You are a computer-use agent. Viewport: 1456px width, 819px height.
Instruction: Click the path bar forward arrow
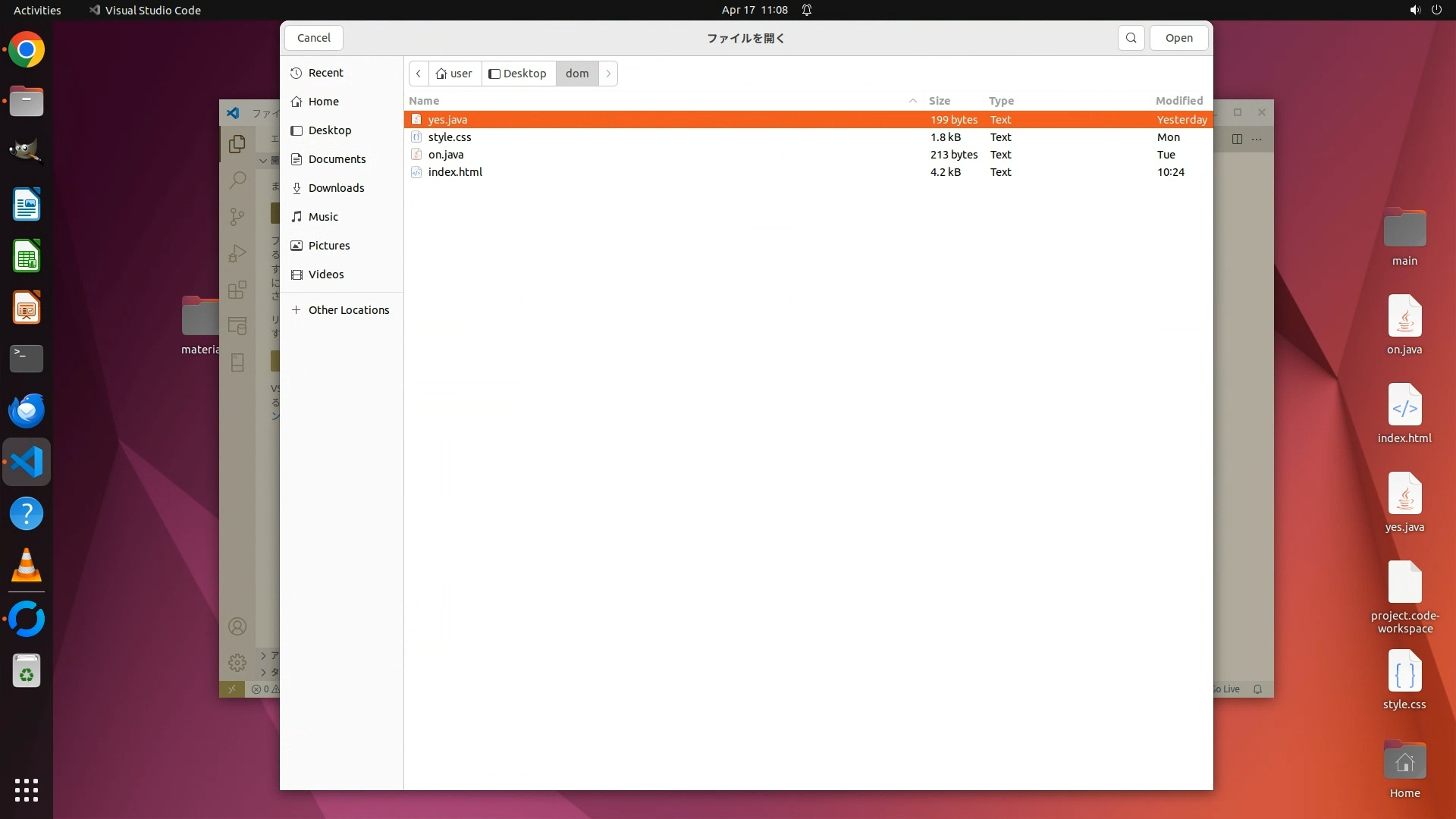[x=608, y=74]
